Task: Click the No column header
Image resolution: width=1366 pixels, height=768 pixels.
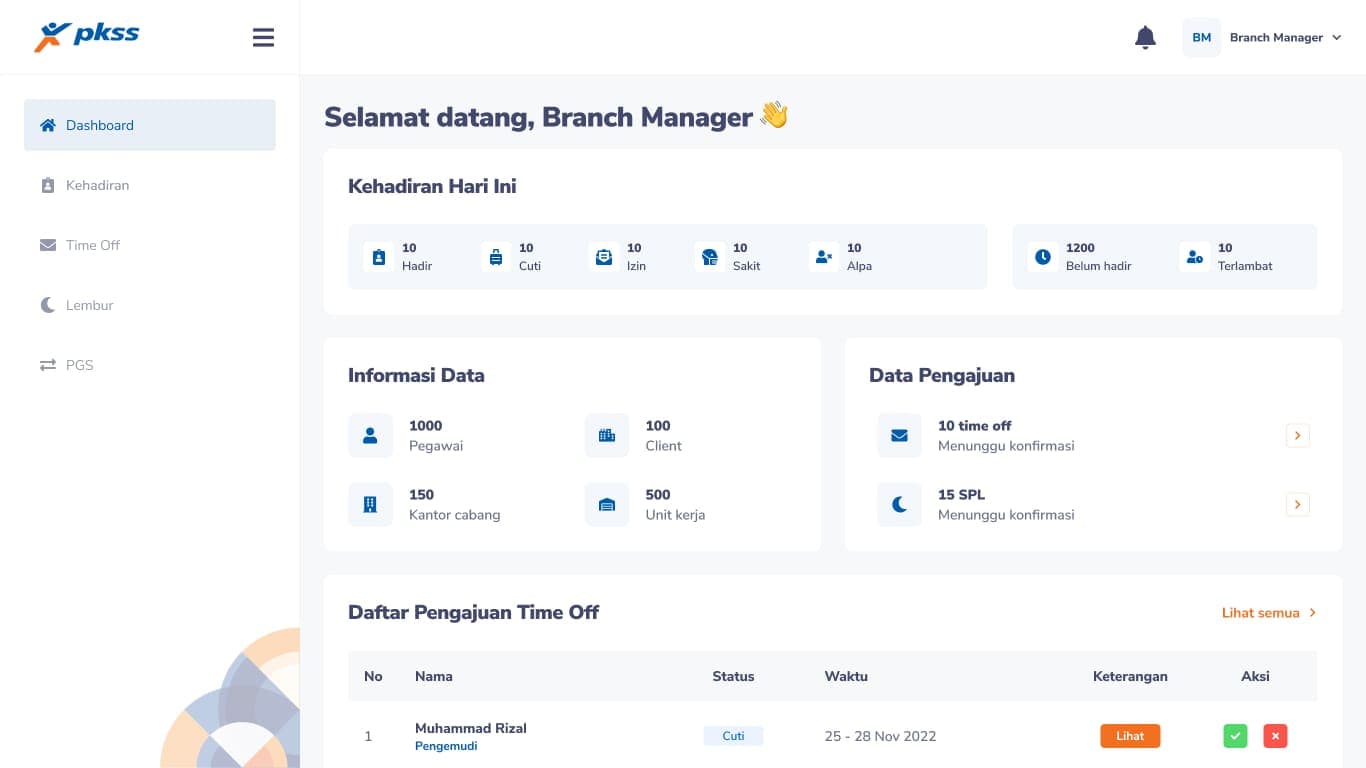Action: coord(373,676)
